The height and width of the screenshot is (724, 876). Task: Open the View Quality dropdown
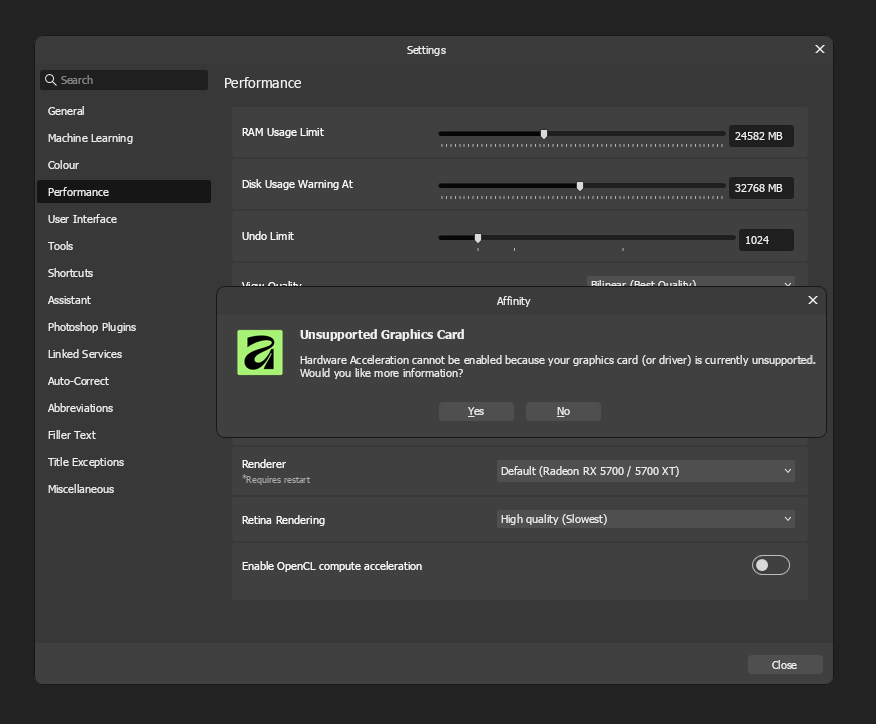pyautogui.click(x=690, y=282)
